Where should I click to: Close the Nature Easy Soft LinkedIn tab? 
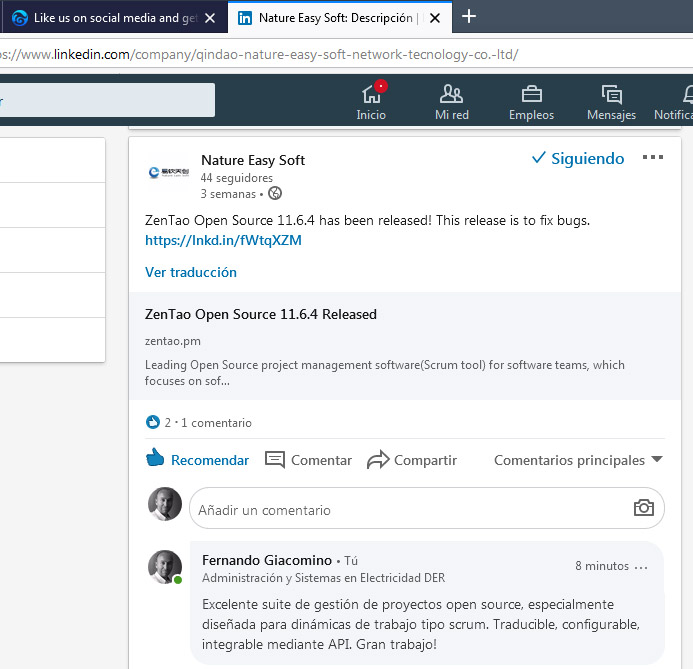434,17
